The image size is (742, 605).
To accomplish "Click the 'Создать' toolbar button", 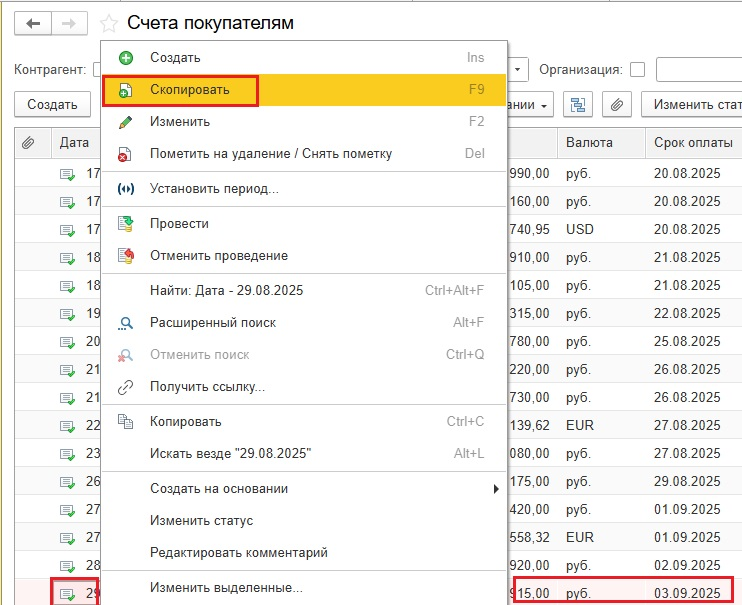I will coord(53,104).
